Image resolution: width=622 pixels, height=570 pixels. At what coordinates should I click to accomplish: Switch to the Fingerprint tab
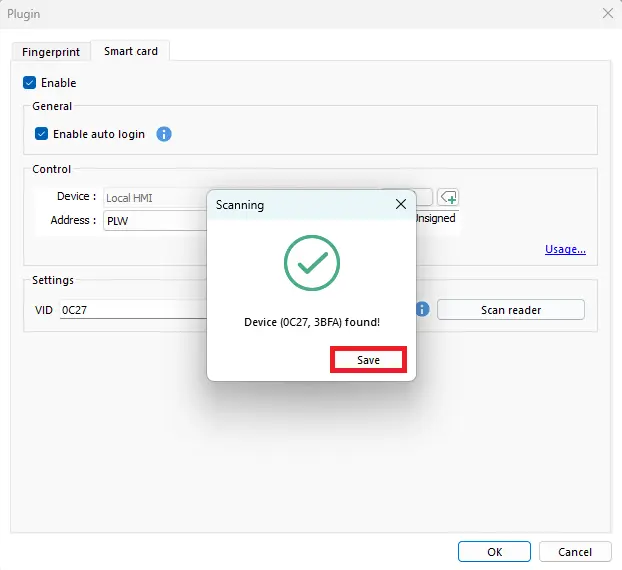[x=51, y=51]
